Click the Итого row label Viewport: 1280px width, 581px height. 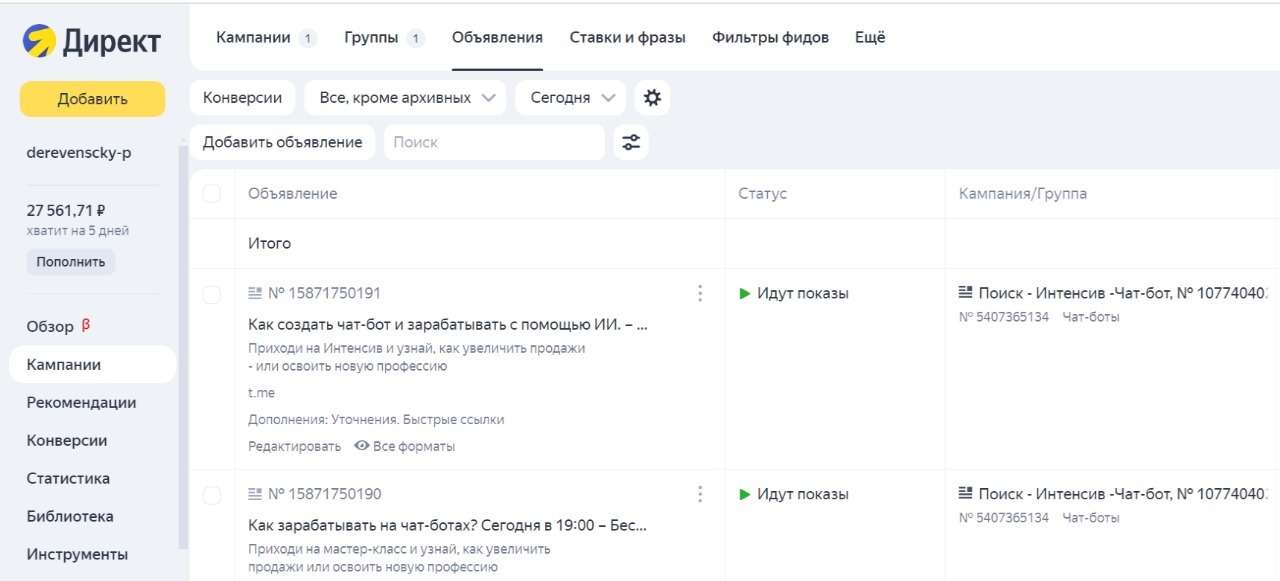(270, 244)
